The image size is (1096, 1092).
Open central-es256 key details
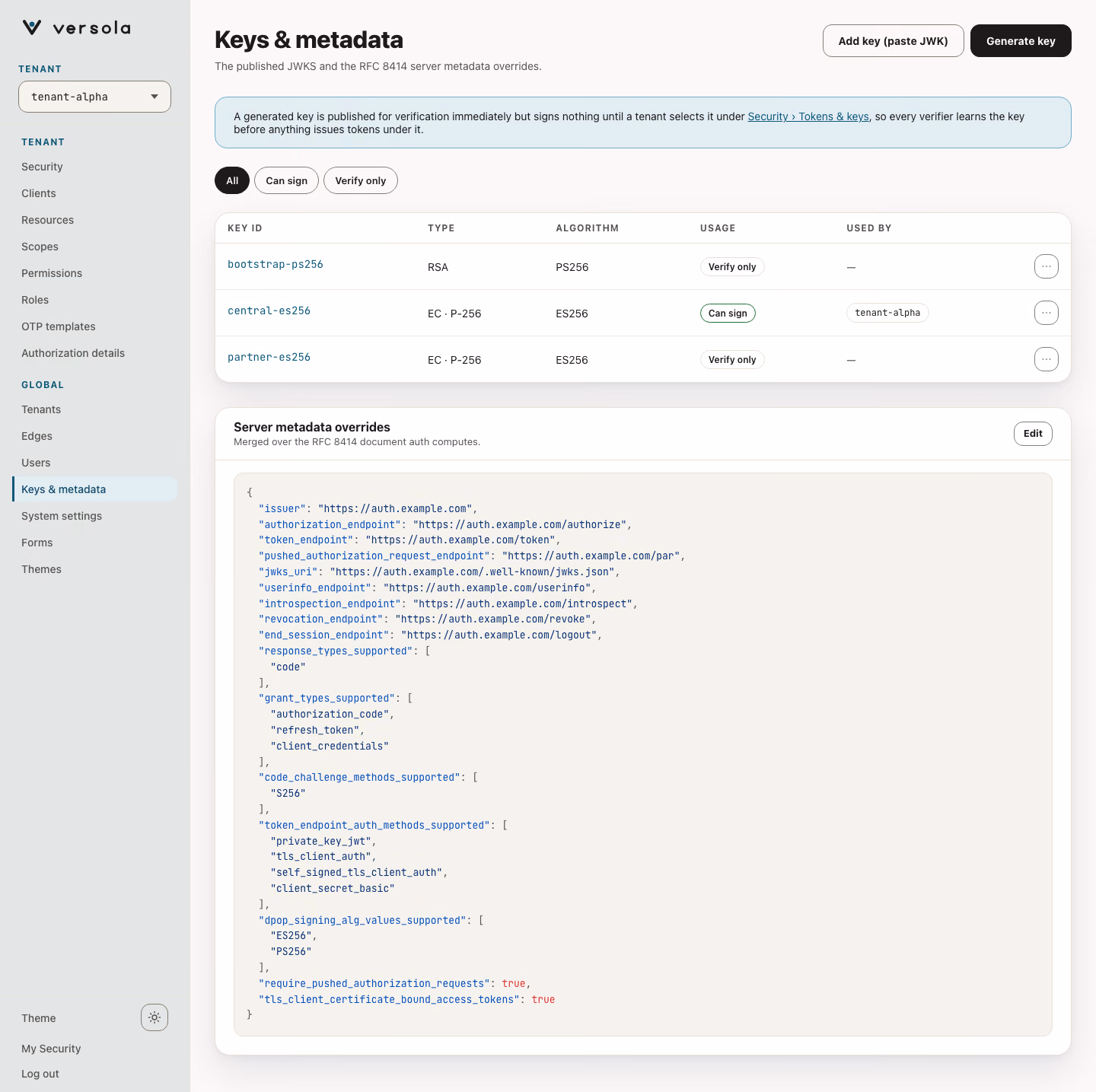coord(269,310)
